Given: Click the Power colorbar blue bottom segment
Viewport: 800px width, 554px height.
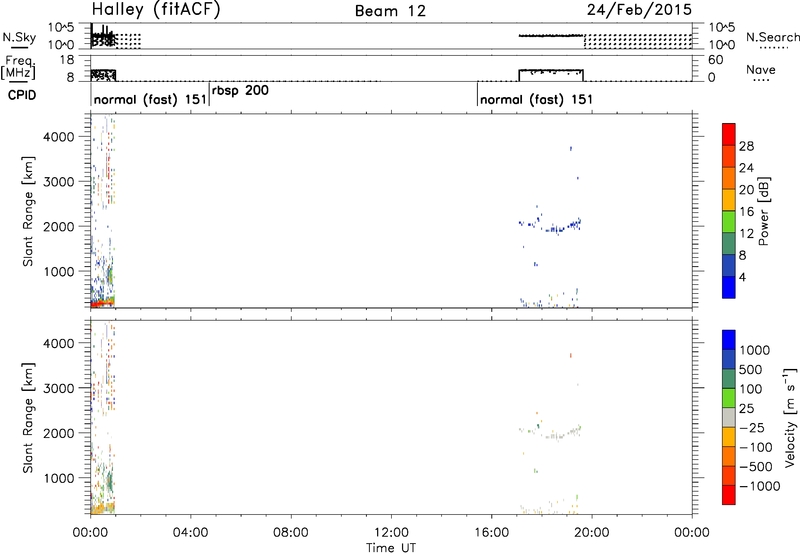Looking at the screenshot, I should coord(729,287).
